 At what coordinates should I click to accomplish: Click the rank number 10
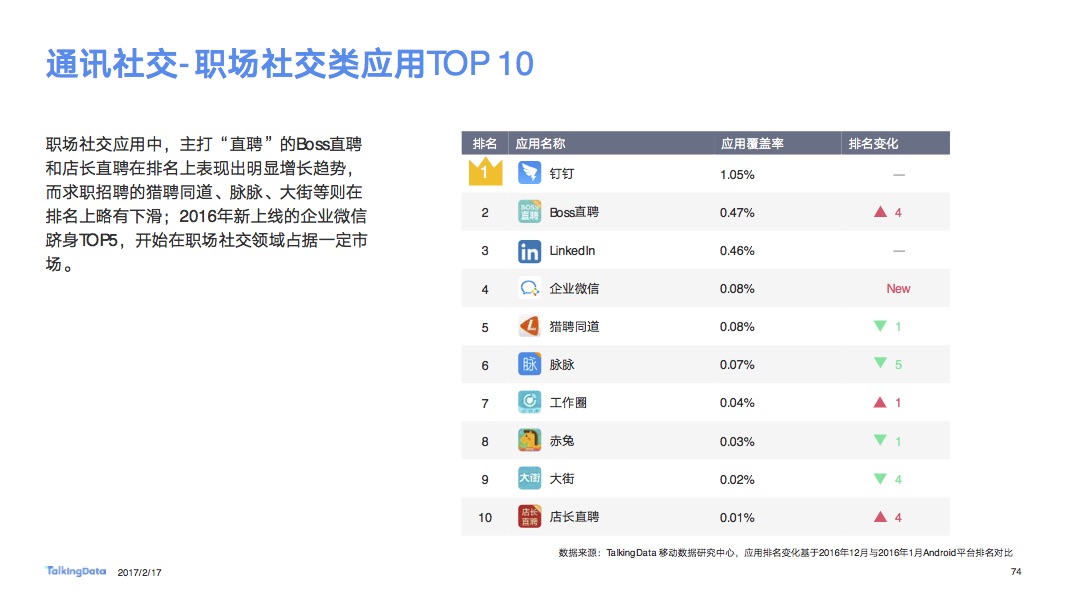(x=485, y=518)
